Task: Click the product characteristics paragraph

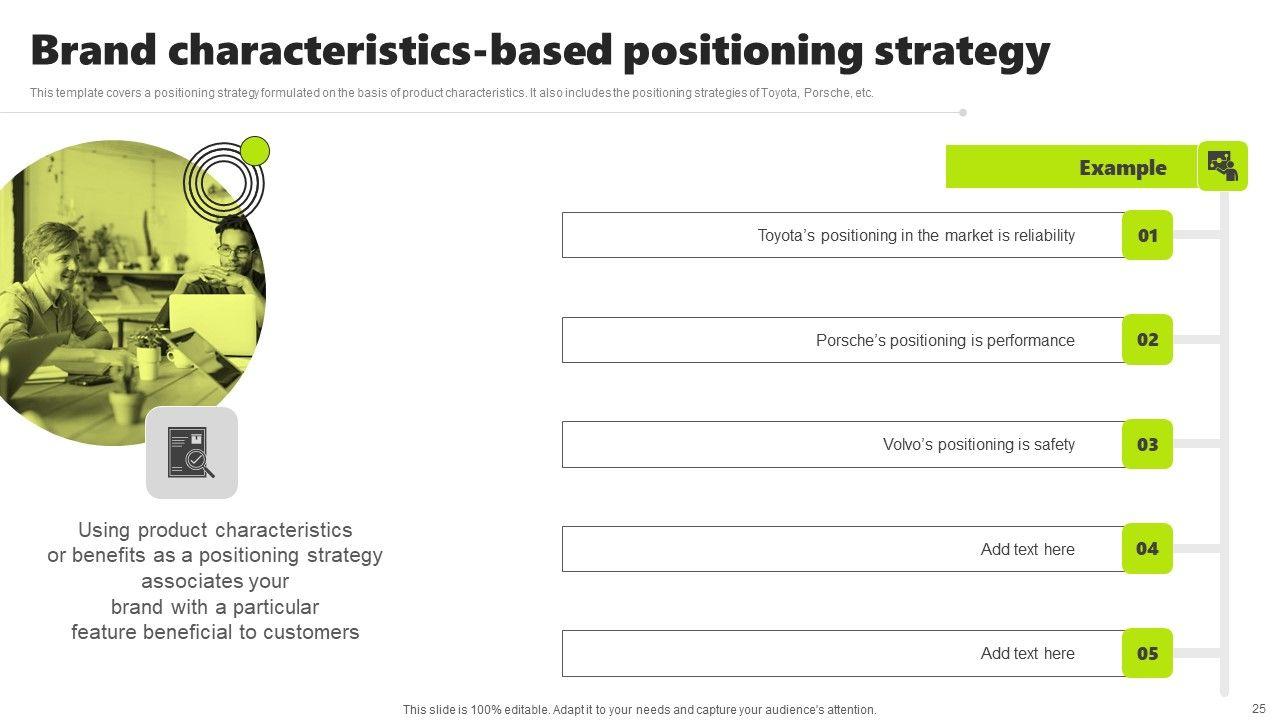Action: pos(215,581)
